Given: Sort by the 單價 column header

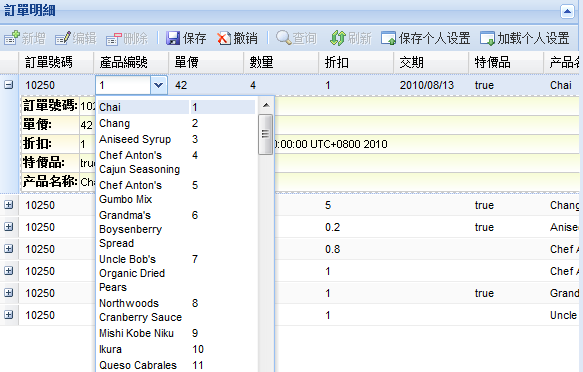Looking at the screenshot, I should (206, 62).
